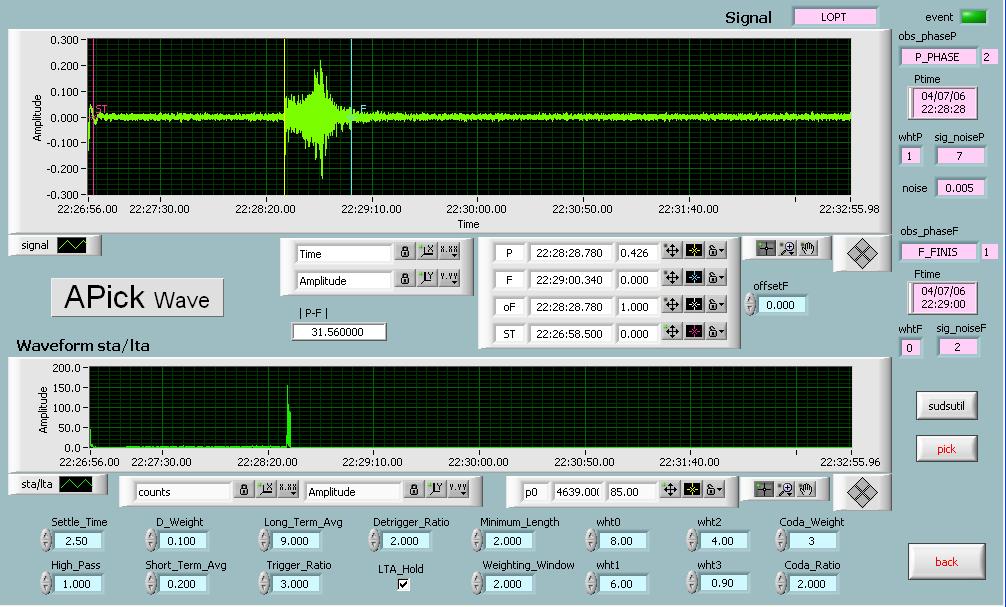
Task: Click the sudsutil button
Action: point(946,406)
